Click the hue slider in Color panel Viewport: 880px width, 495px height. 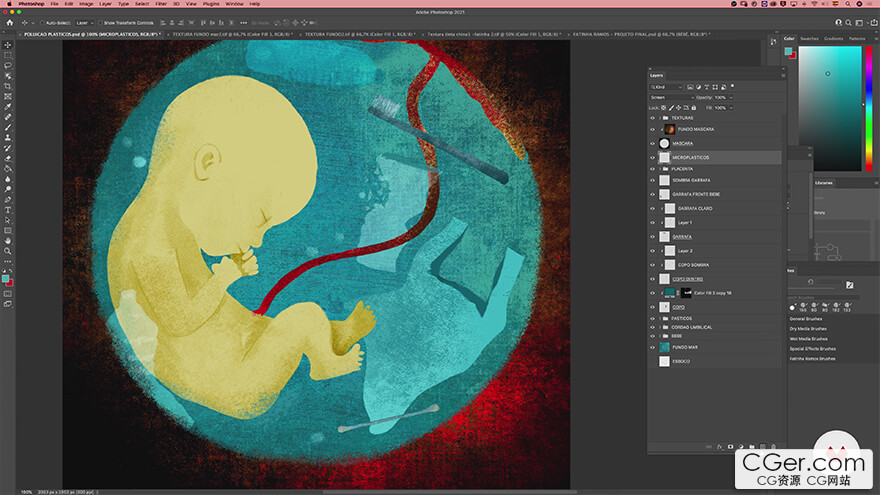click(x=869, y=108)
